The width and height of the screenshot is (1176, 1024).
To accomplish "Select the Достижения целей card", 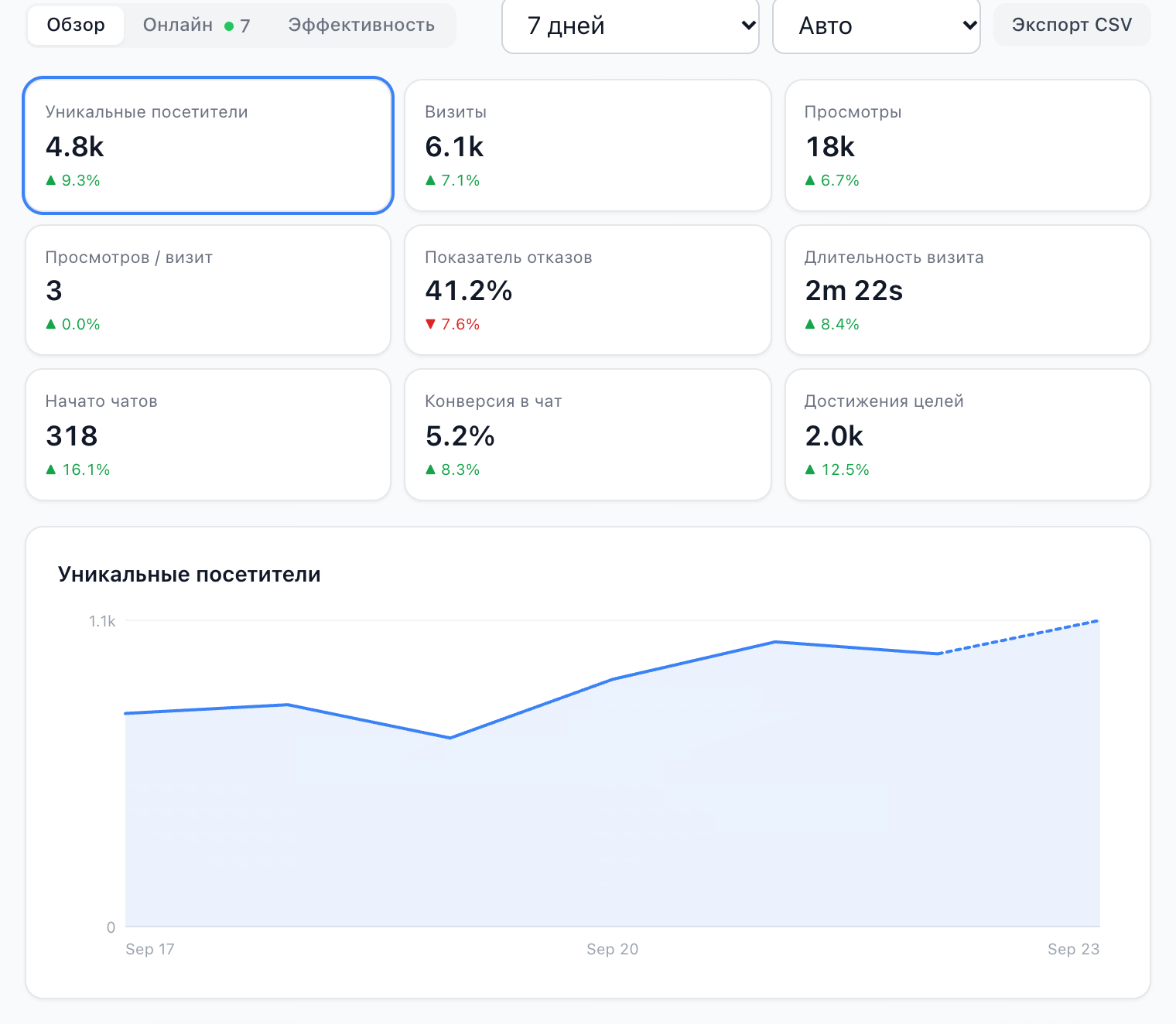I will click(x=968, y=435).
